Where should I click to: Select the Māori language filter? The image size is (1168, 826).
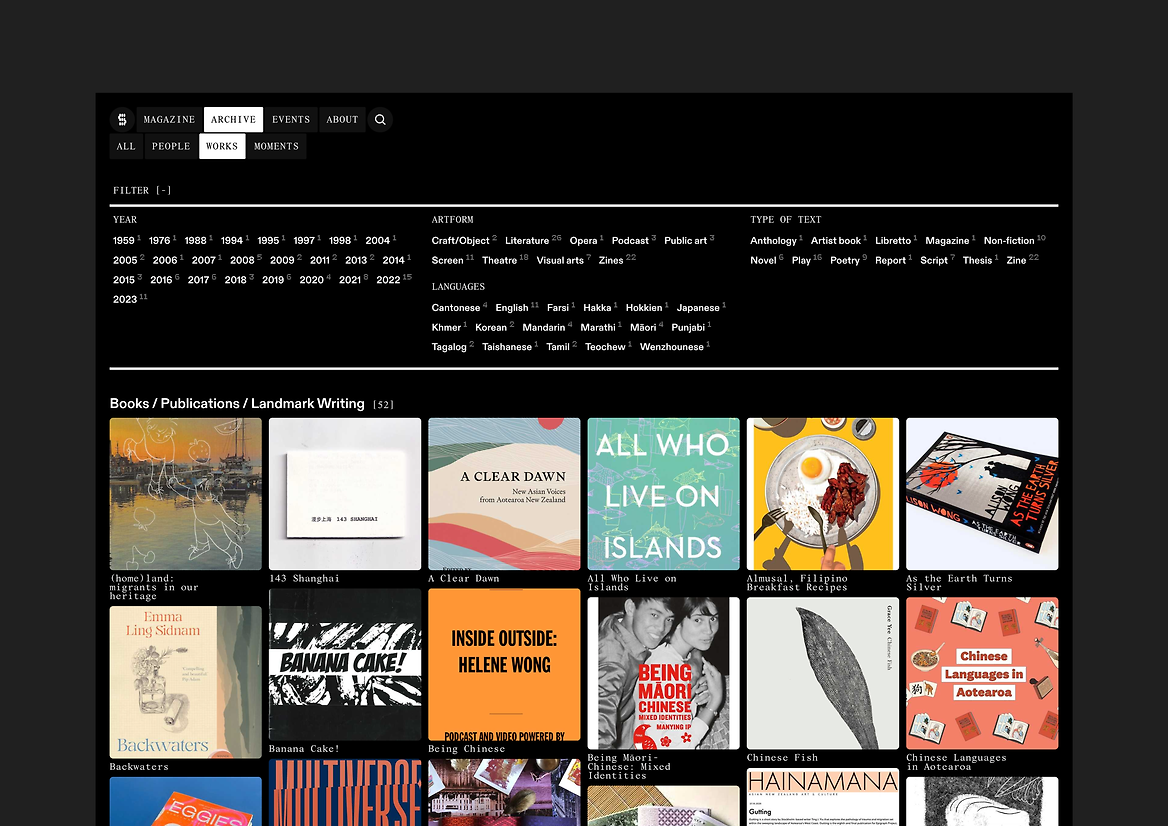643,327
